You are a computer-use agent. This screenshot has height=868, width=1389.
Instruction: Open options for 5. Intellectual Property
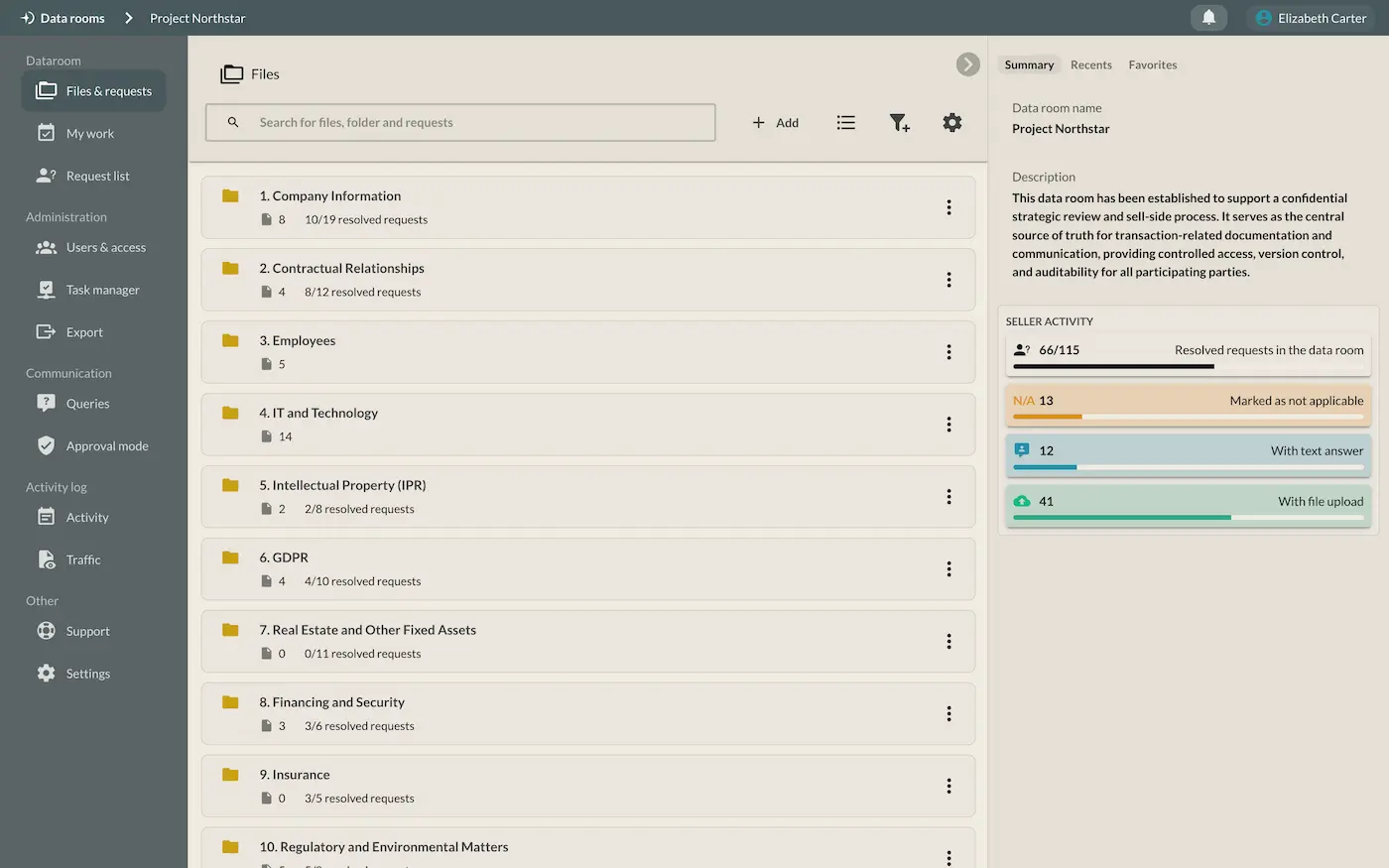coord(948,497)
